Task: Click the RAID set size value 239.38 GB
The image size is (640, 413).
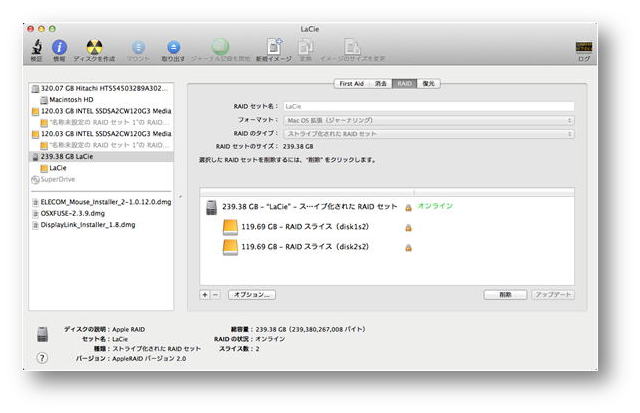Action: (298, 147)
